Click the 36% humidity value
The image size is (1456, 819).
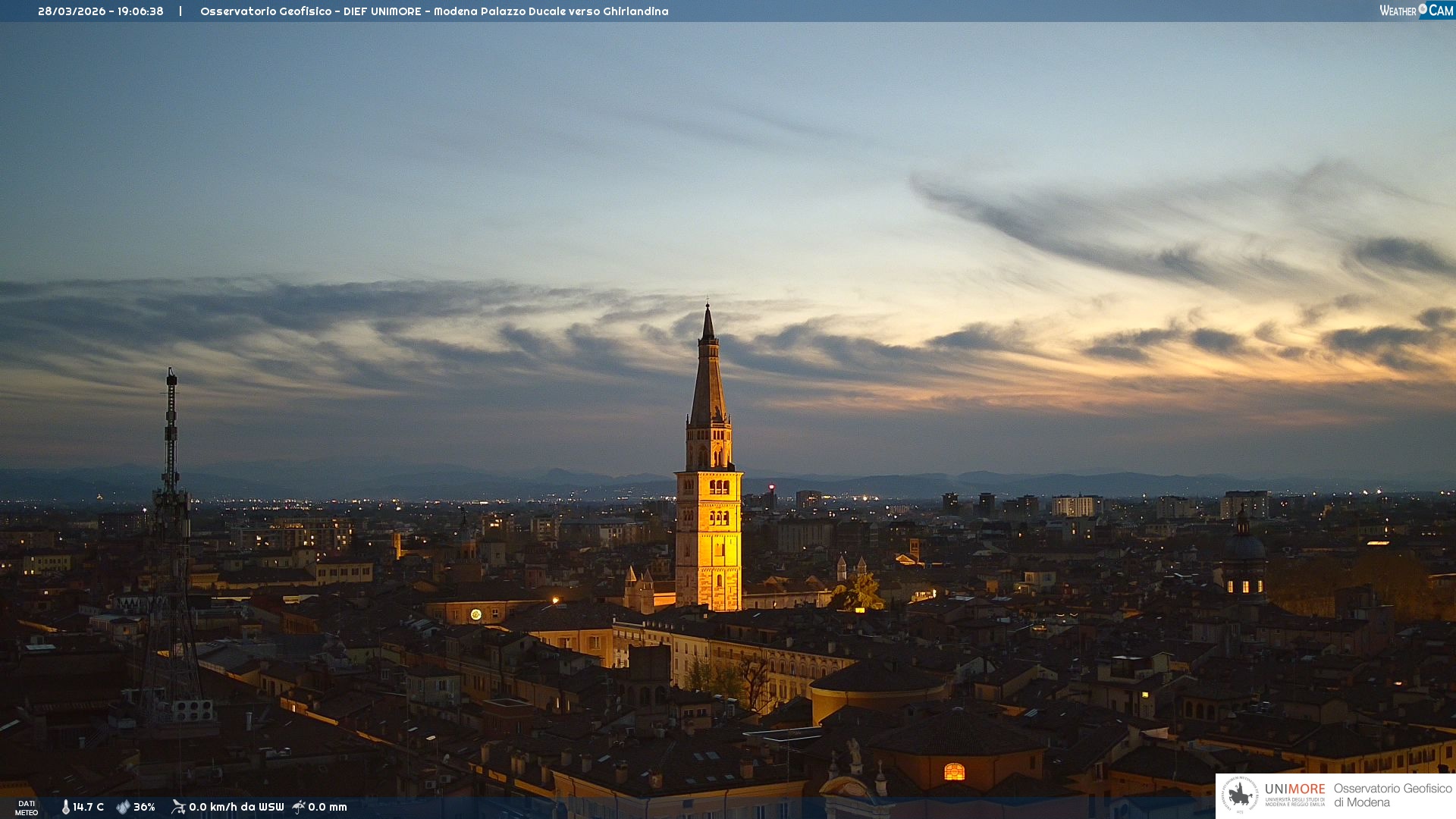[144, 807]
